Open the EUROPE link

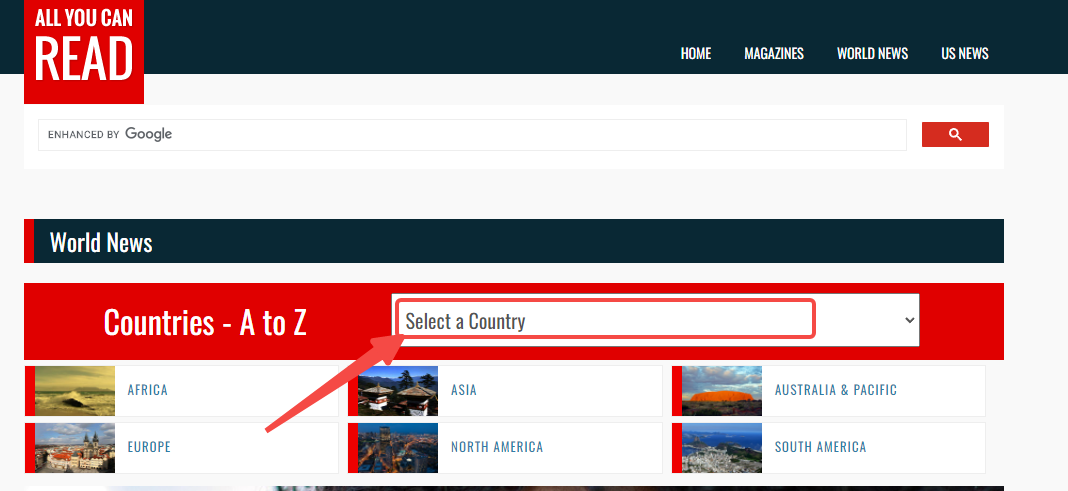tap(149, 447)
